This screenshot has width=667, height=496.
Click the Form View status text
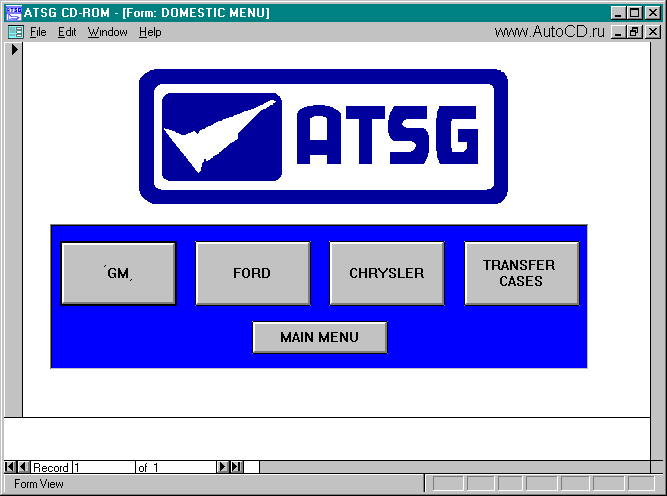tap(39, 484)
